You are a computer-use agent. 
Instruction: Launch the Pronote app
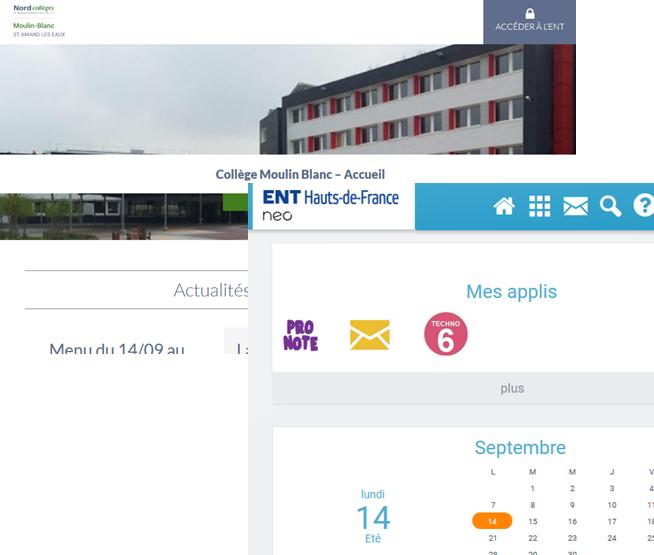(x=301, y=335)
